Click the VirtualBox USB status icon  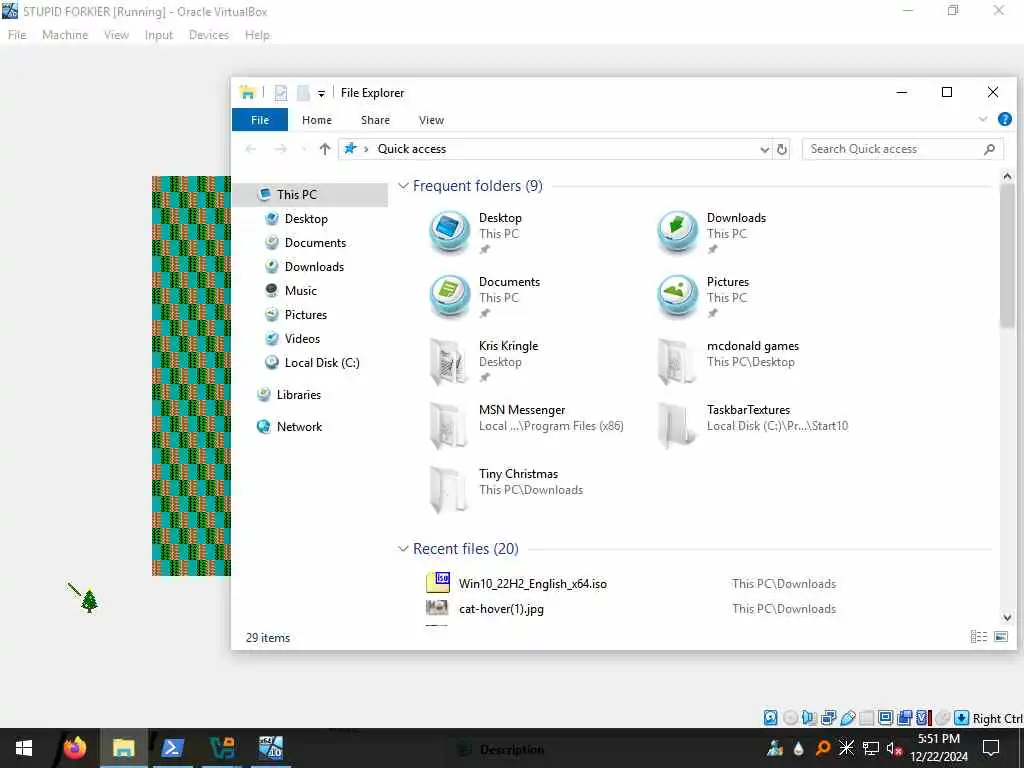coord(848,718)
